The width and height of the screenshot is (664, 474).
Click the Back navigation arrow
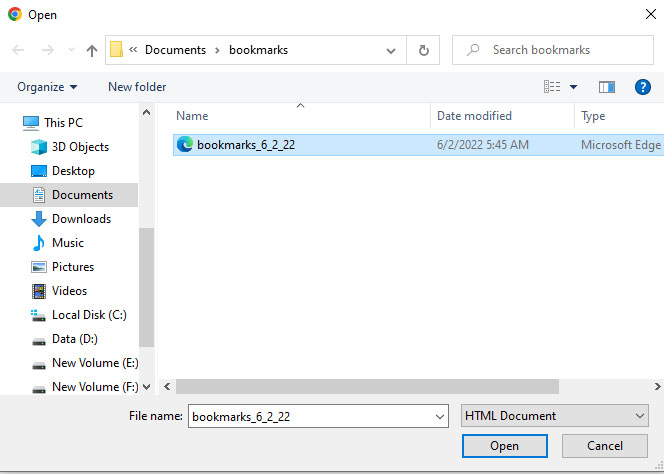coord(18,50)
